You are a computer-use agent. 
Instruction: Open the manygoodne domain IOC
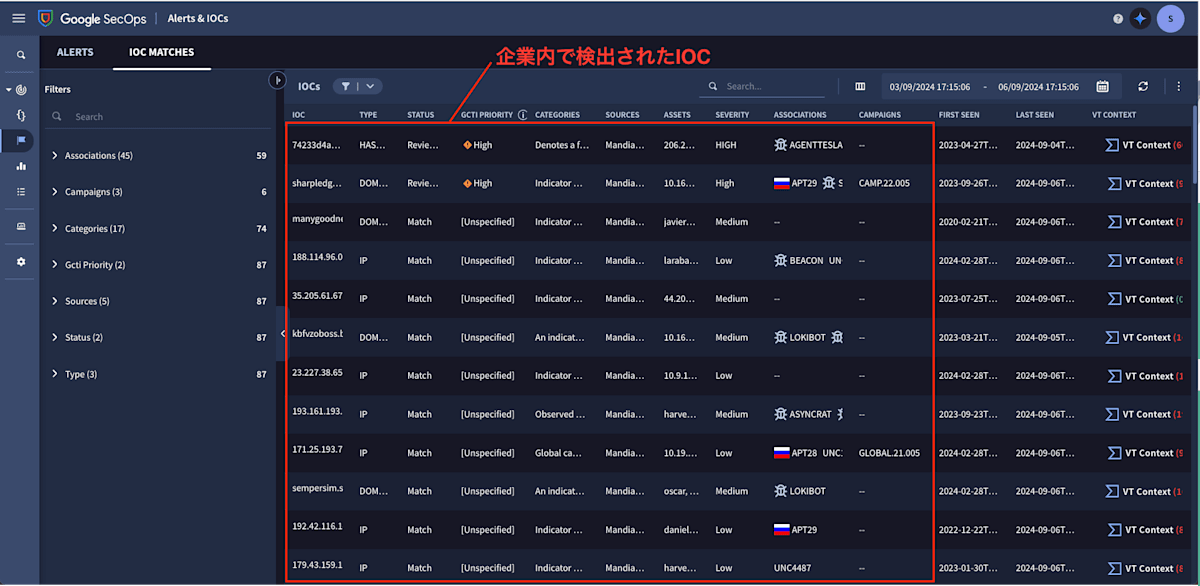click(x=317, y=219)
